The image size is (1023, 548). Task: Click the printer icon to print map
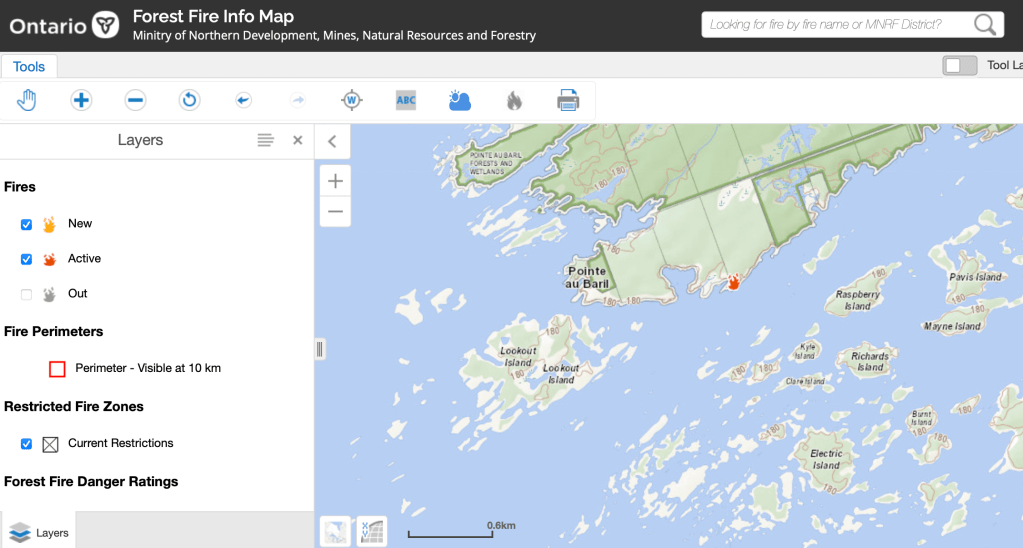[568, 100]
